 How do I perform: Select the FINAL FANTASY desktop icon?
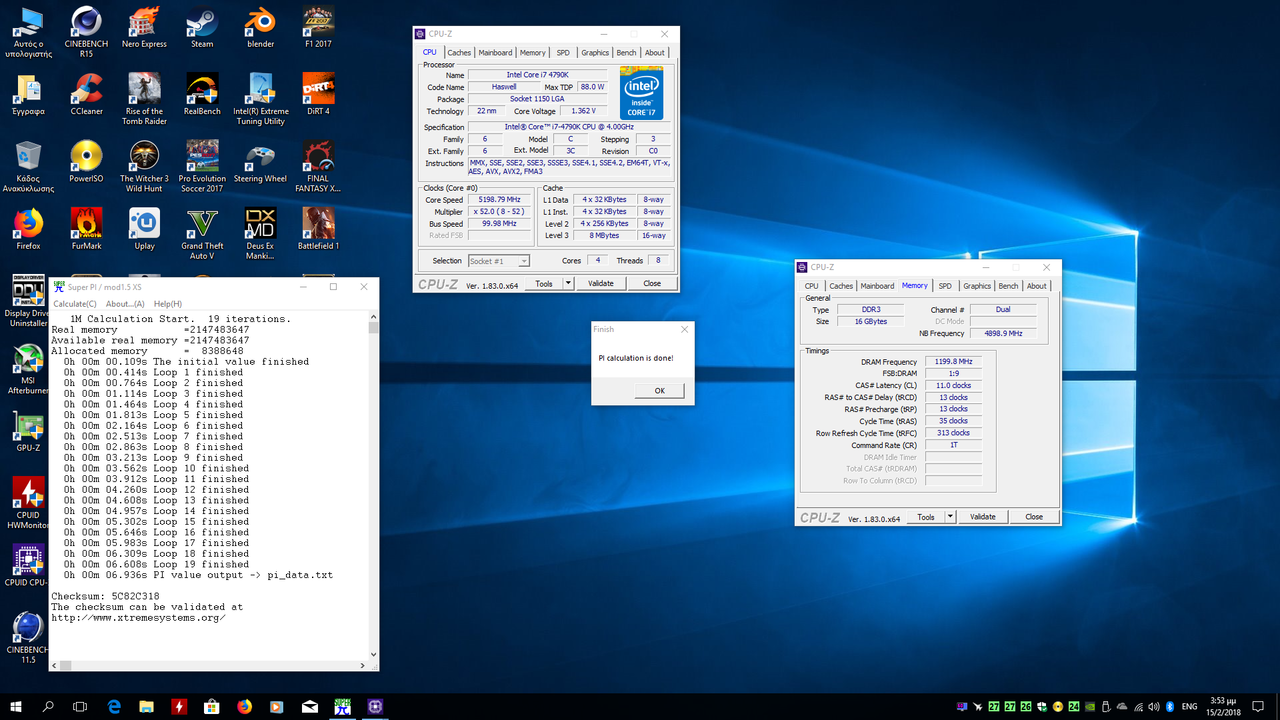(x=318, y=166)
